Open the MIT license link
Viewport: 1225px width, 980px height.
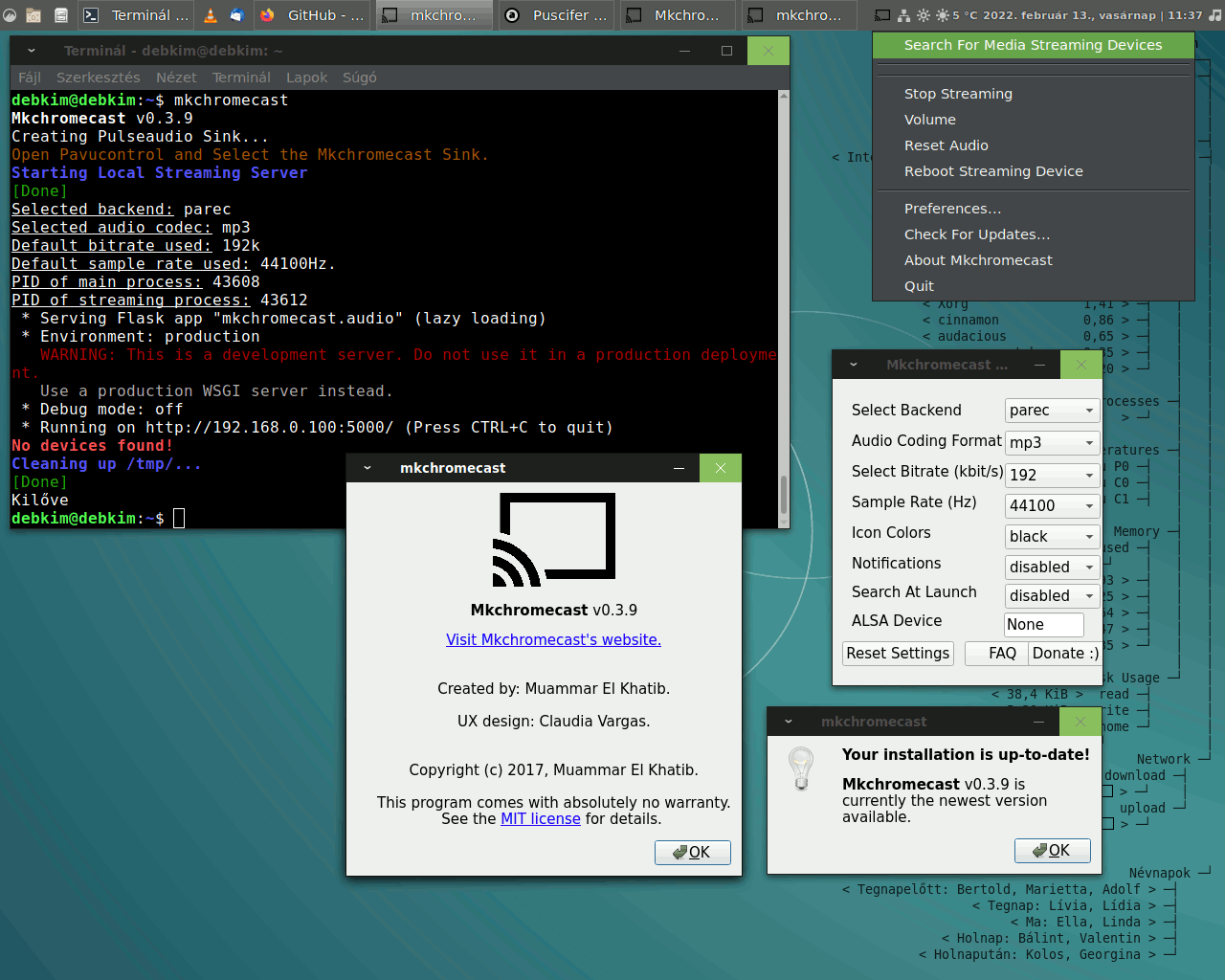(541, 819)
